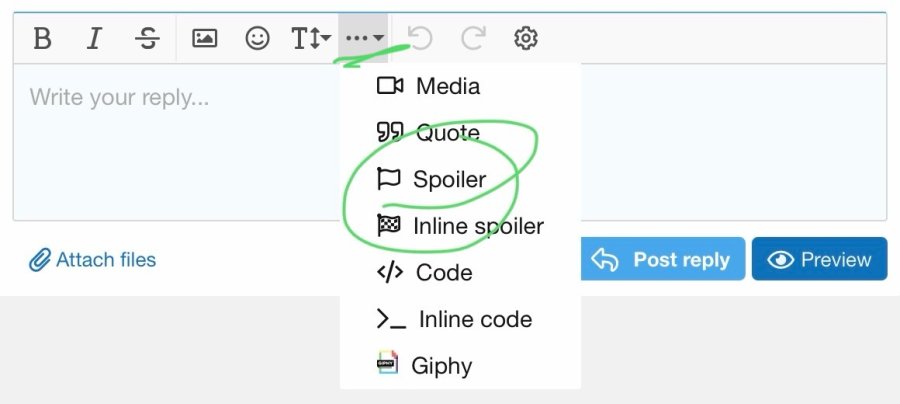Expand the font size dropdown

tap(311, 38)
